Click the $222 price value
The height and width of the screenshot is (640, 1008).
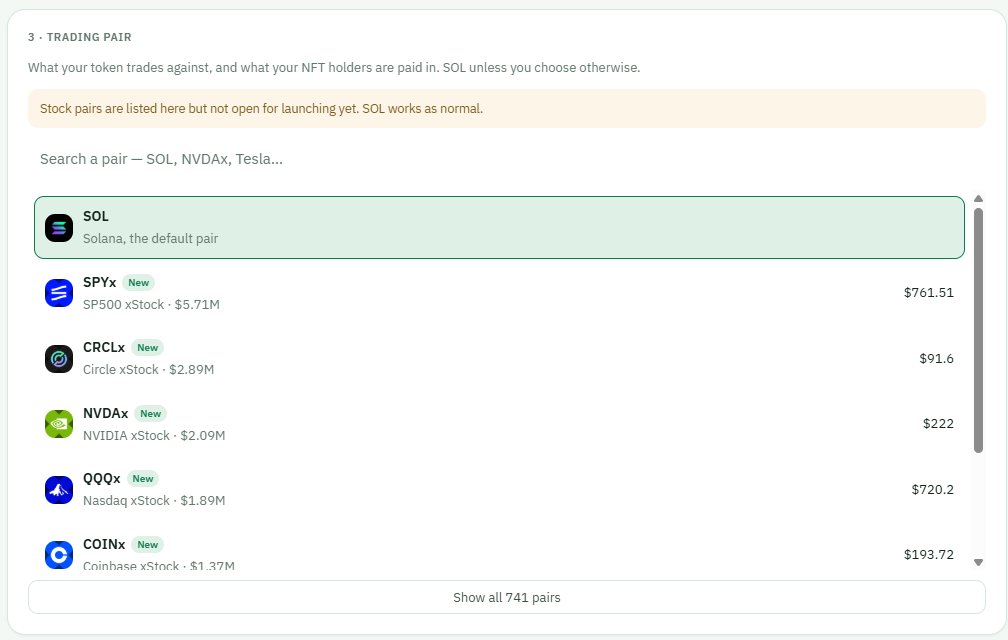click(938, 423)
